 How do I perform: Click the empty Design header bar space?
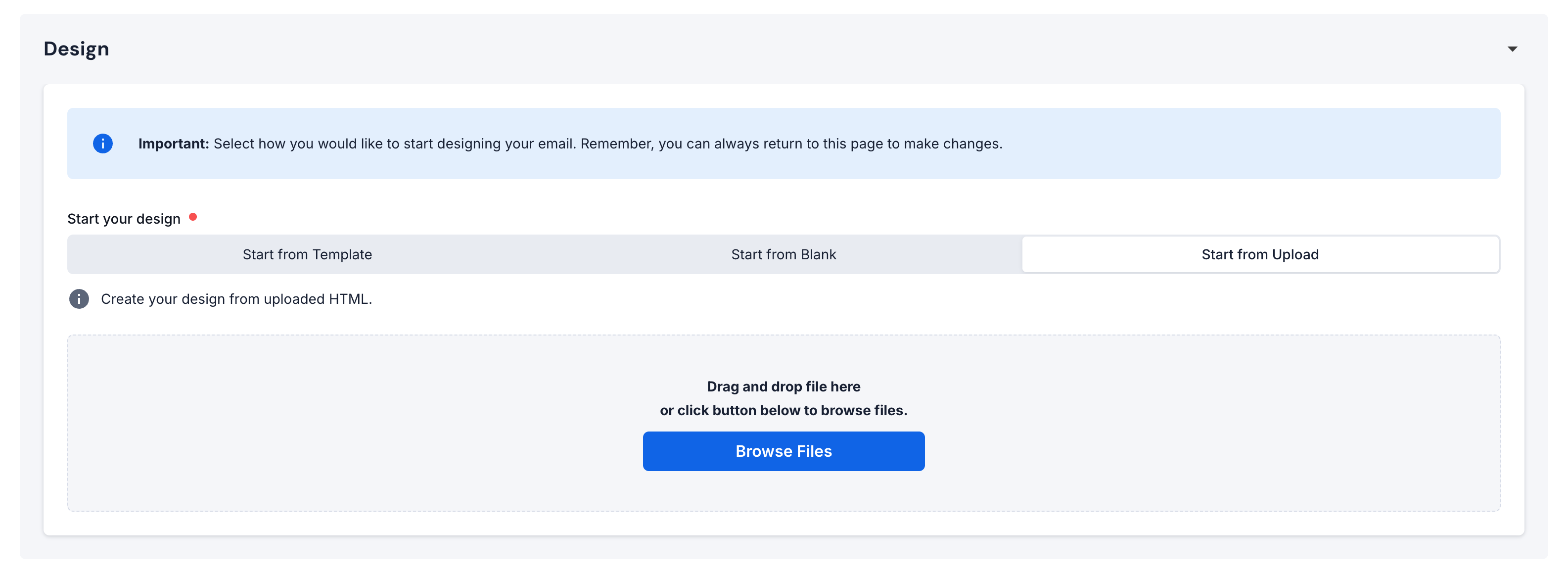point(791,48)
